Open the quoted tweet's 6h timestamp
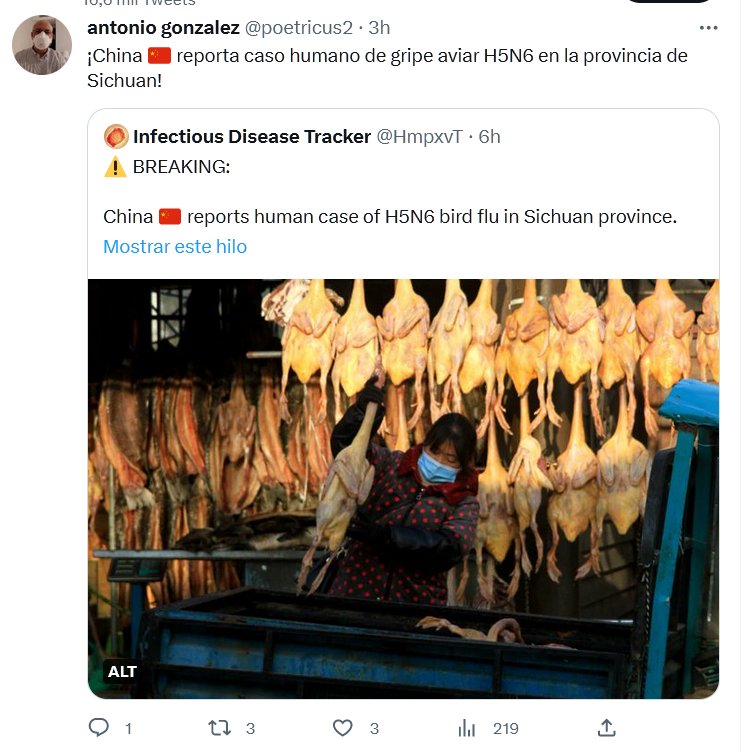This screenshot has height=752, width=752. (x=489, y=136)
